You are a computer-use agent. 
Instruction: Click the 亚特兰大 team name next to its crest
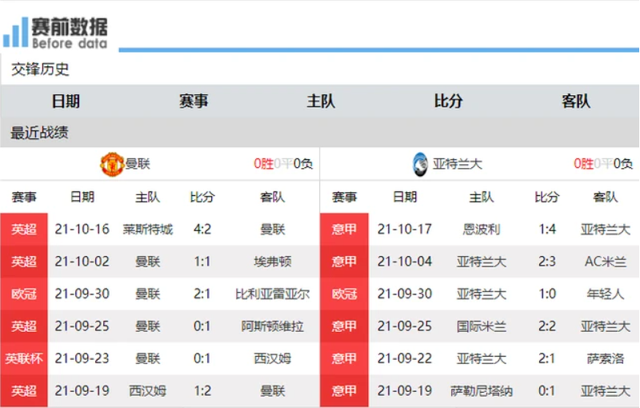coord(458,164)
